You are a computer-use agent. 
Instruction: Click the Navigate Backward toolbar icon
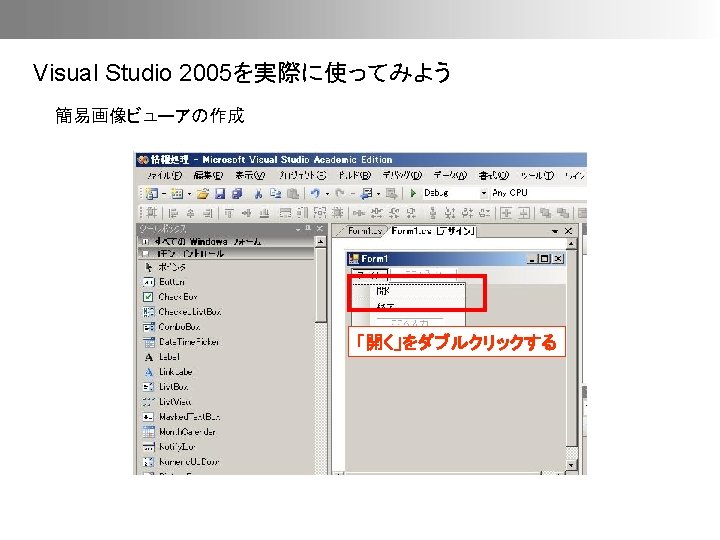click(x=366, y=193)
